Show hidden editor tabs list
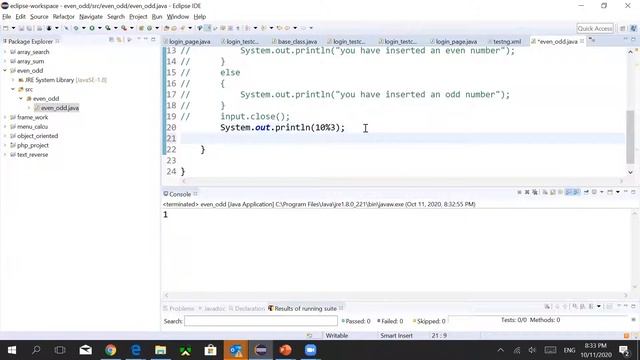This screenshot has height=360, width=640. (x=592, y=40)
